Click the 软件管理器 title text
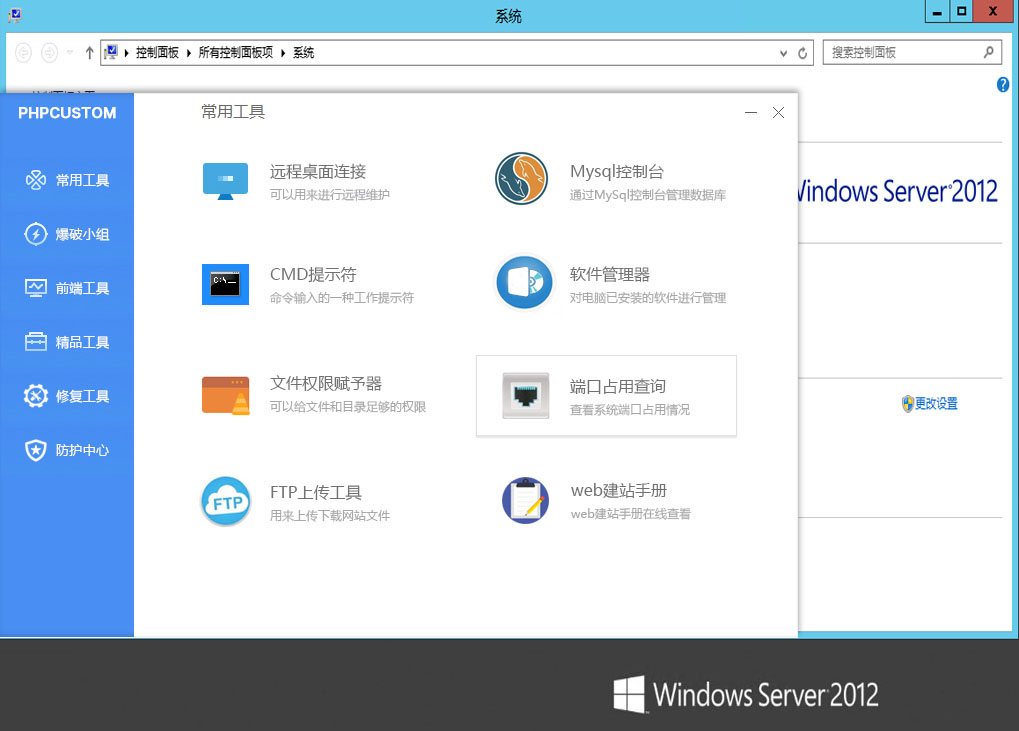This screenshot has height=731, width=1019. [x=610, y=274]
